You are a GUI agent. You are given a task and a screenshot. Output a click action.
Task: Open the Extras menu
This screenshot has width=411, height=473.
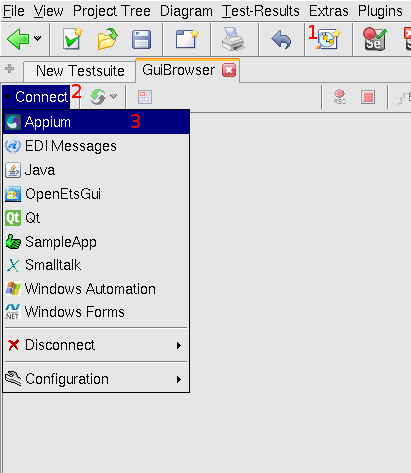329,11
